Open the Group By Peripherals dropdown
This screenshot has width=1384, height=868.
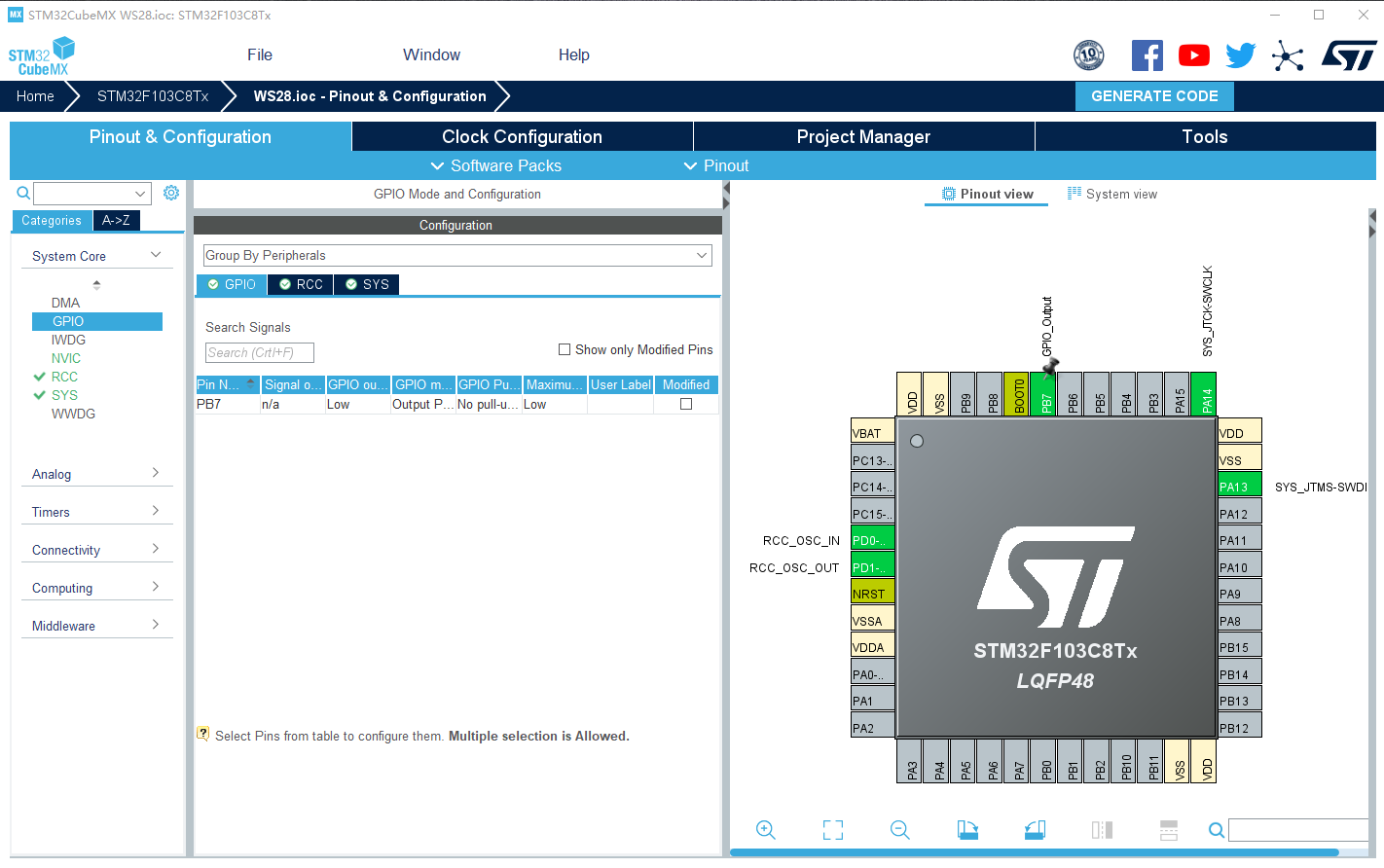(457, 255)
